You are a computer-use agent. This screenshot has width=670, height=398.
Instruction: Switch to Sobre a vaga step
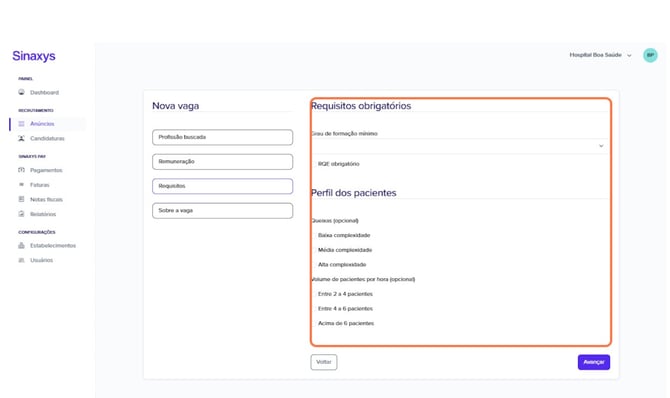223,211
